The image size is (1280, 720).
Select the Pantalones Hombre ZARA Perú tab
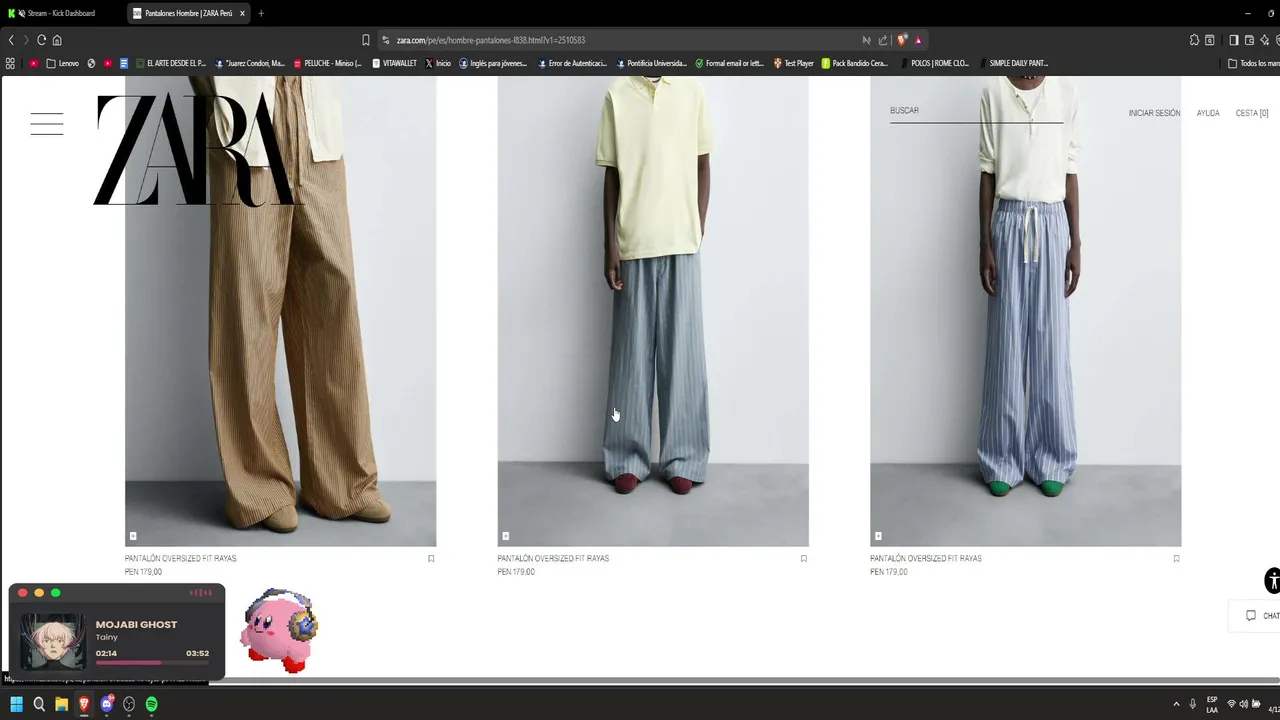click(188, 13)
